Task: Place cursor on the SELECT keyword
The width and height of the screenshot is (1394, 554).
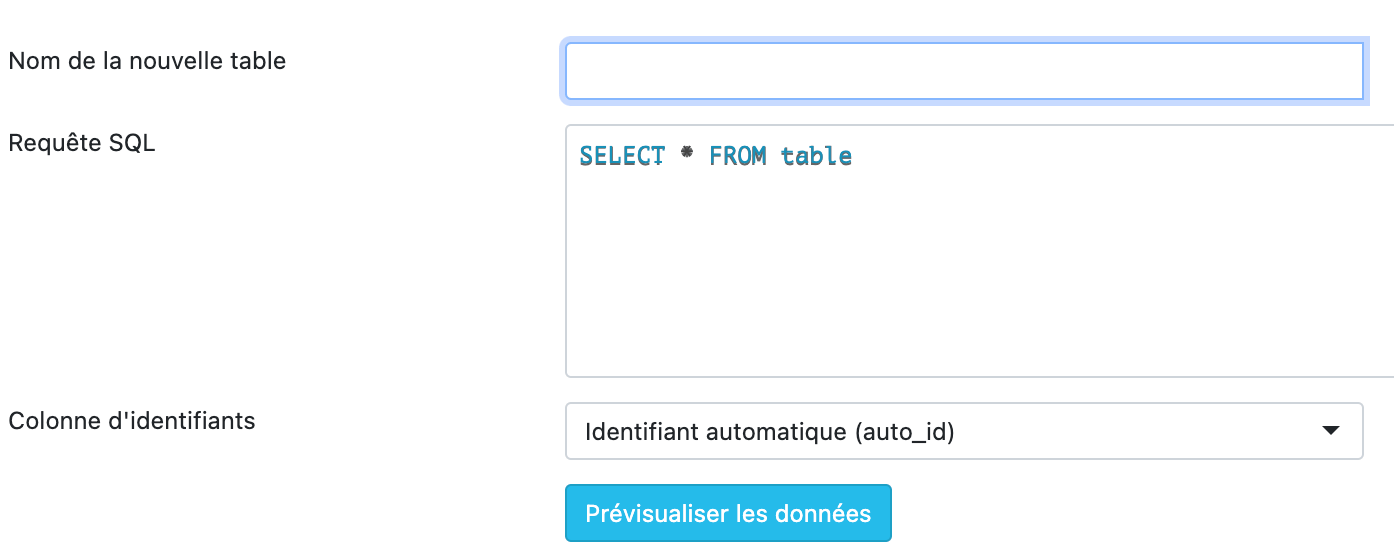Action: (622, 156)
